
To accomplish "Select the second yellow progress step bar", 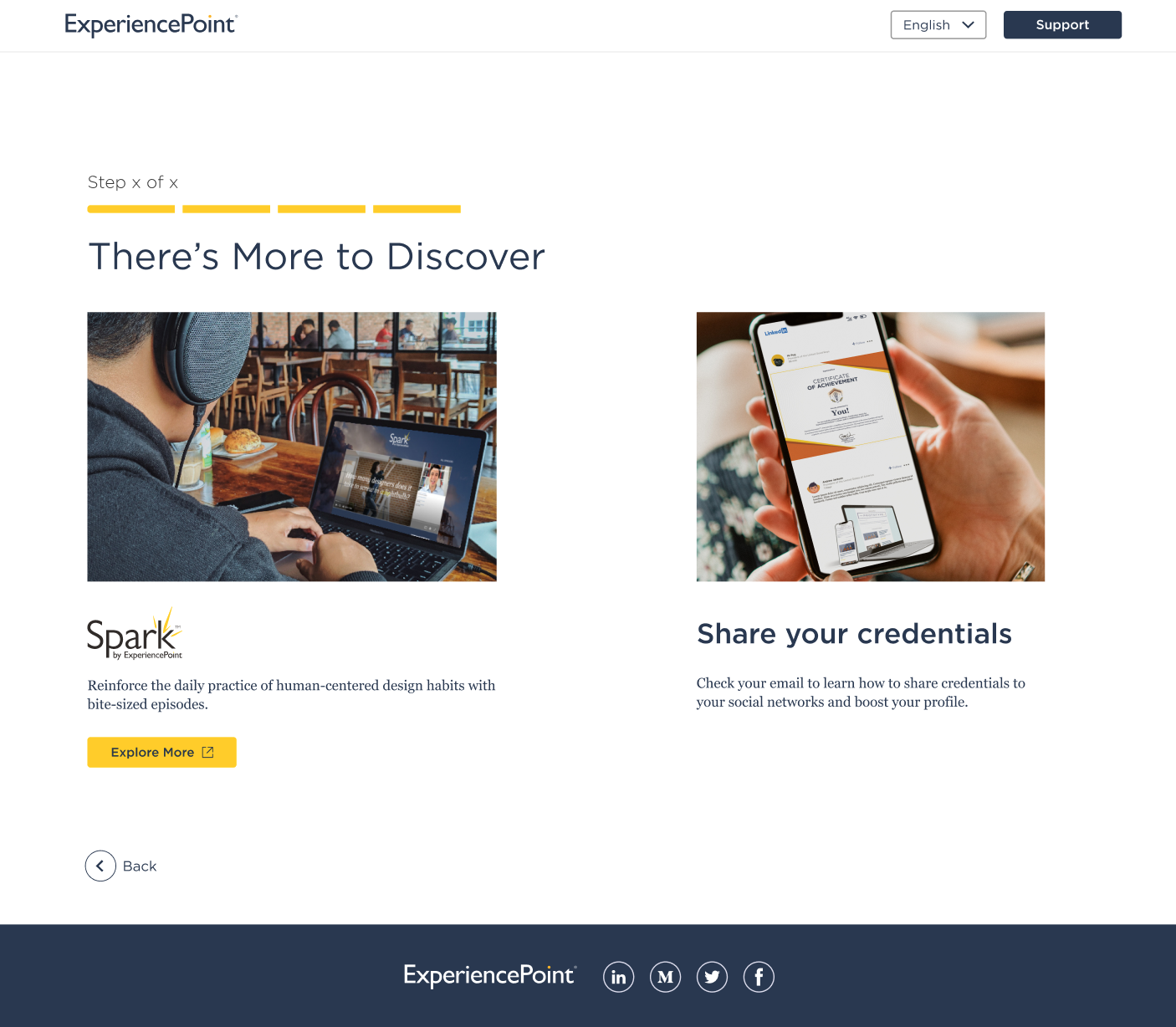I will coord(227,209).
